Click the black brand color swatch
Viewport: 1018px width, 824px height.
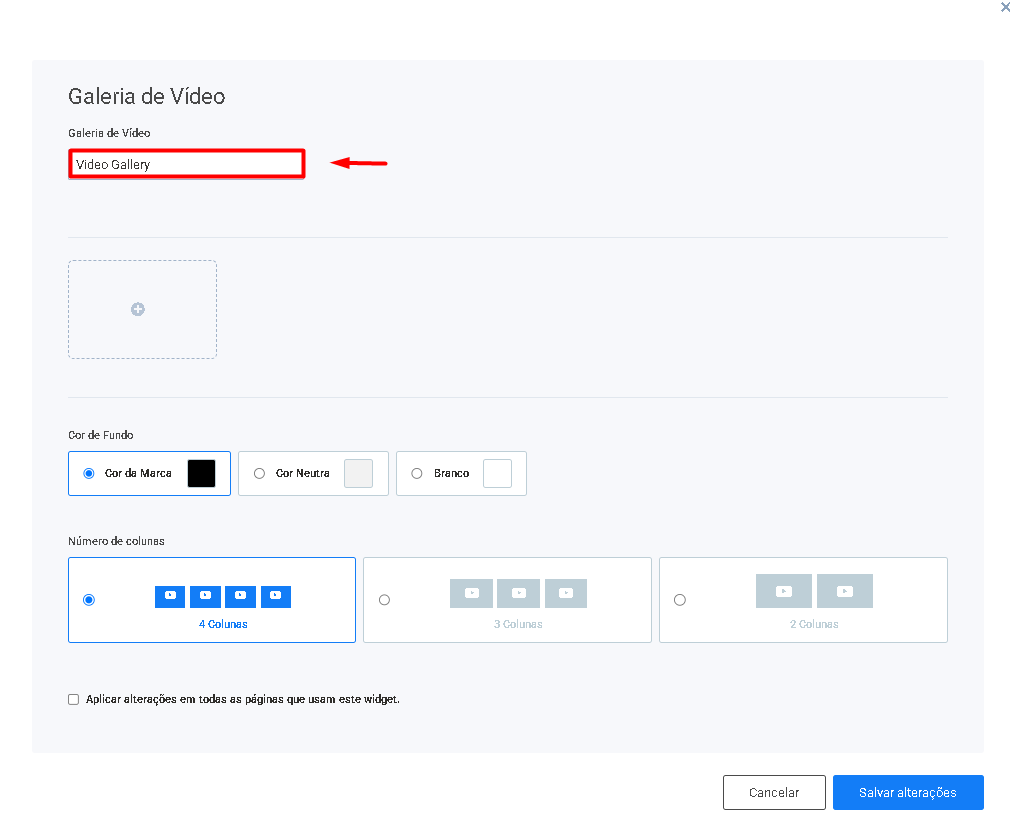point(201,473)
